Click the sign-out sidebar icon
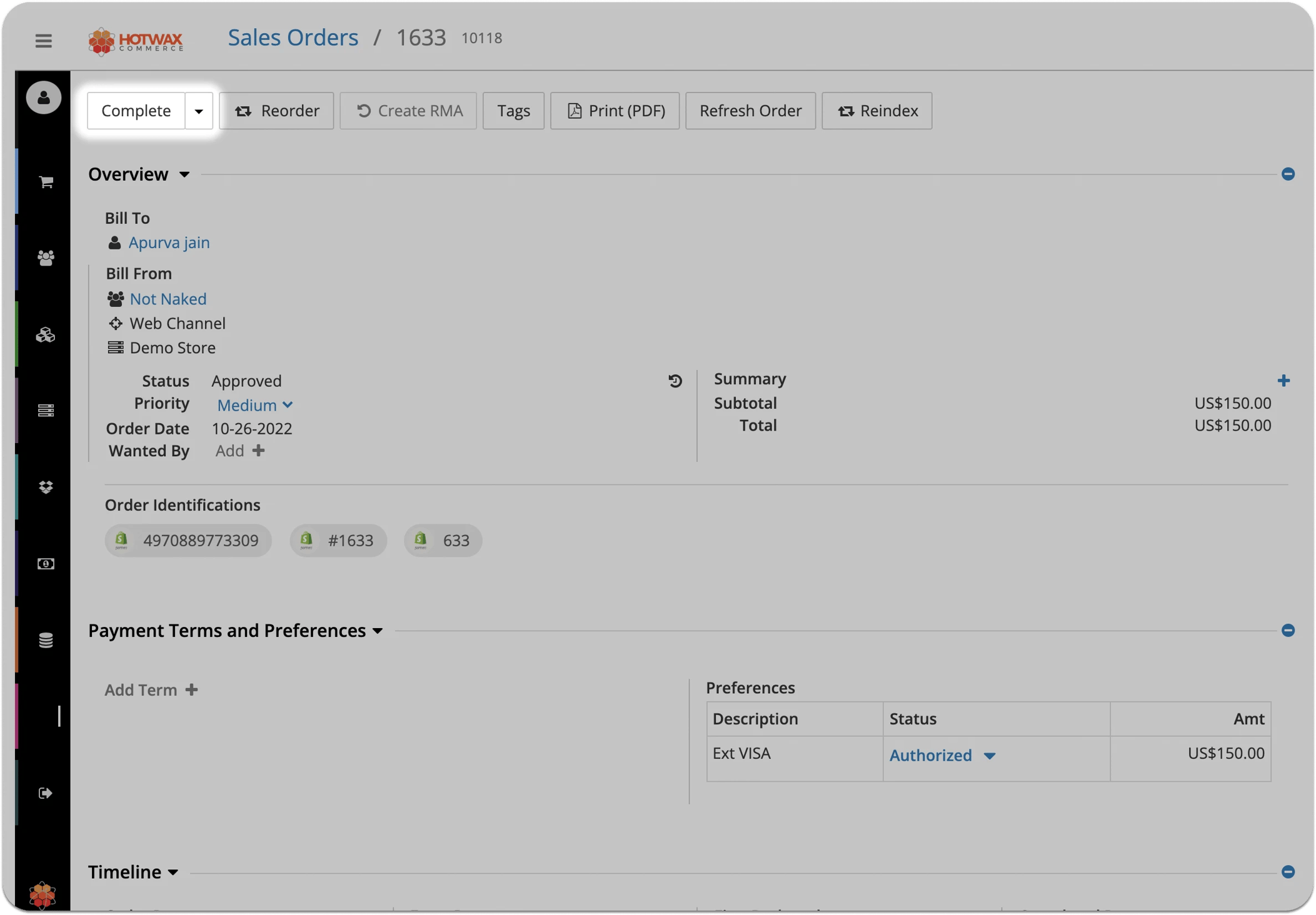The height and width of the screenshot is (915, 1316). coord(46,793)
